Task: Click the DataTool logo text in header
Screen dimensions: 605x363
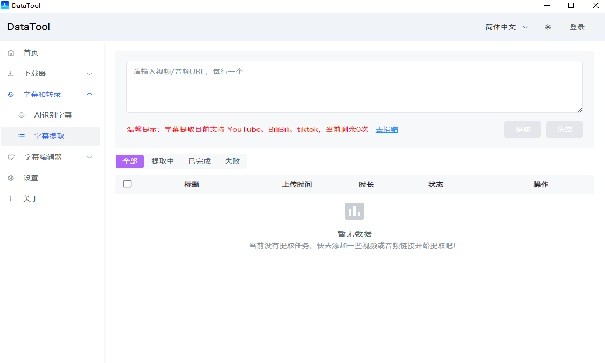Action: [29, 27]
